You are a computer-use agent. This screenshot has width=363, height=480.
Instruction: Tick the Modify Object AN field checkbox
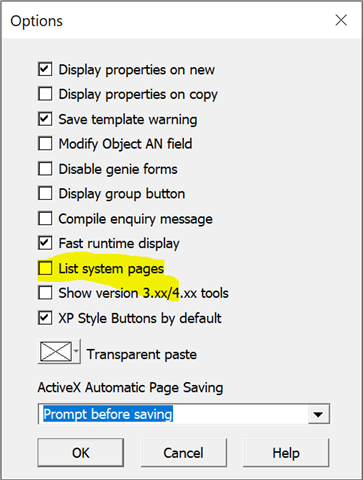pyautogui.click(x=45, y=144)
